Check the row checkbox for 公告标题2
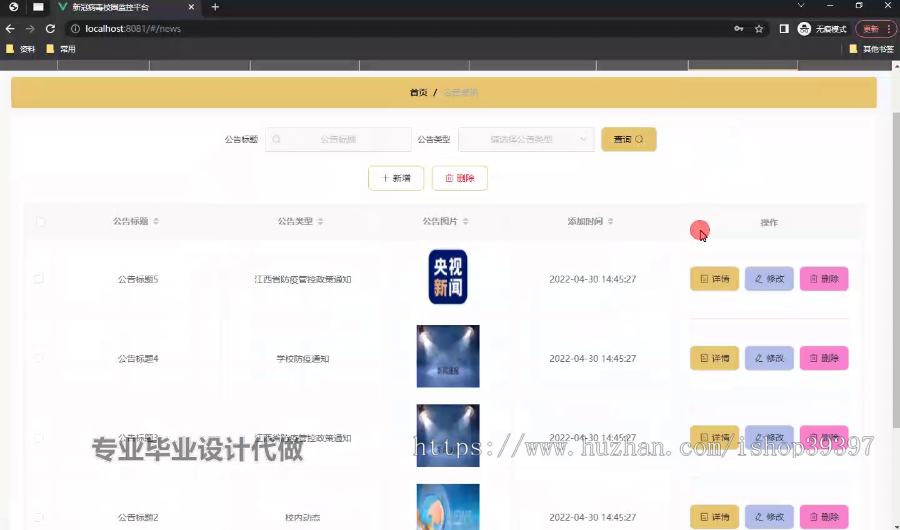The image size is (900, 530). click(x=38, y=517)
